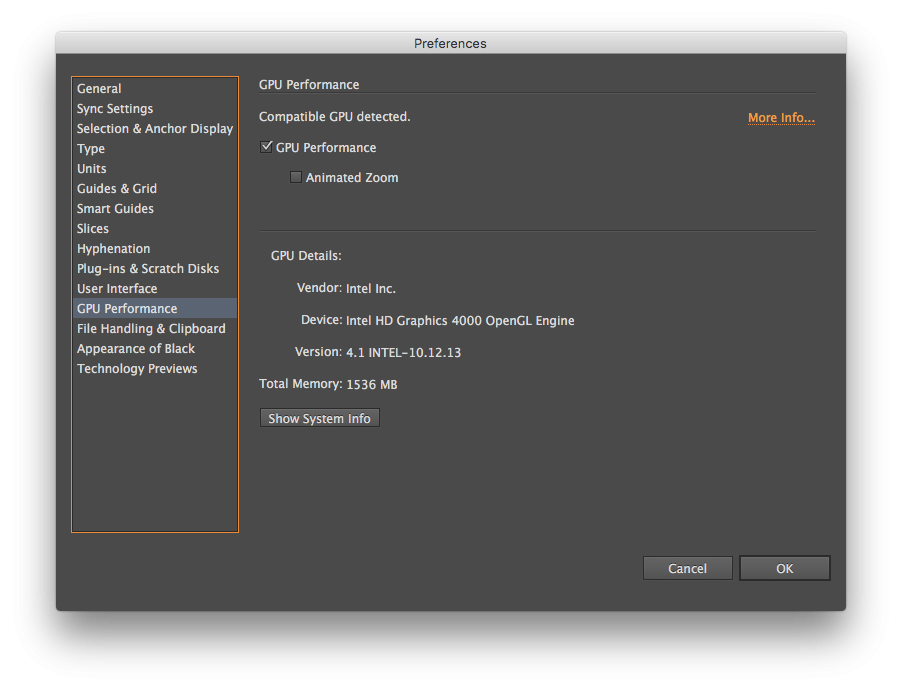
Task: Click the total memory value 1536 MB
Action: 372,384
